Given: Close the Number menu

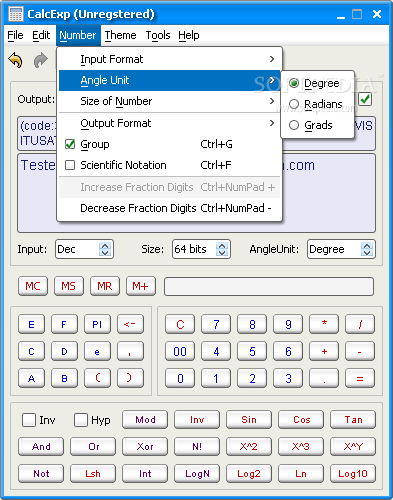Looking at the screenshot, I should tap(78, 35).
